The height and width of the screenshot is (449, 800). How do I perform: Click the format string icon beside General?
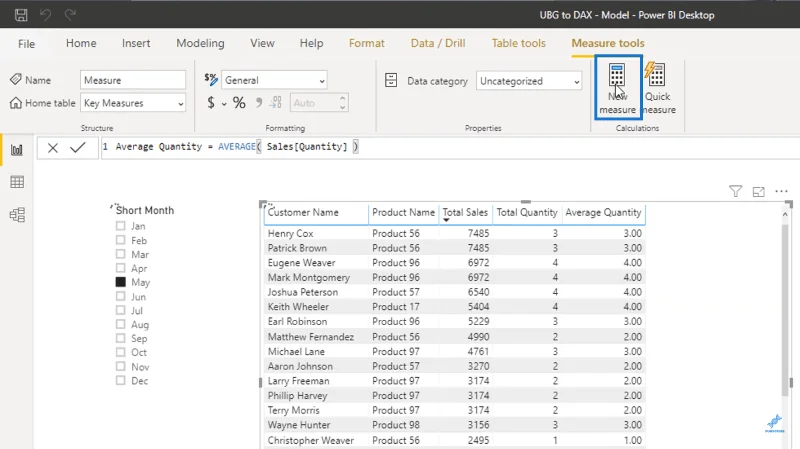(211, 80)
